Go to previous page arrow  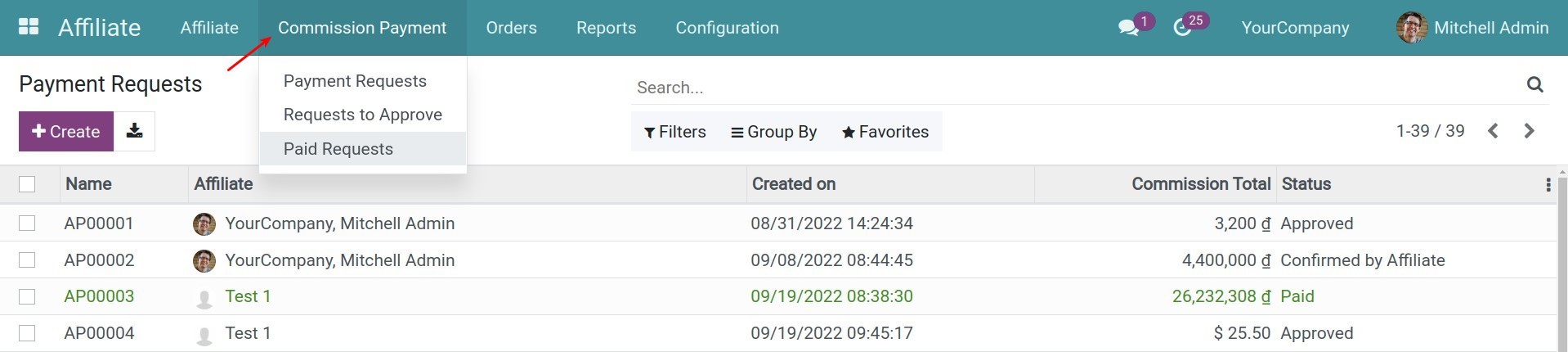(x=1493, y=131)
